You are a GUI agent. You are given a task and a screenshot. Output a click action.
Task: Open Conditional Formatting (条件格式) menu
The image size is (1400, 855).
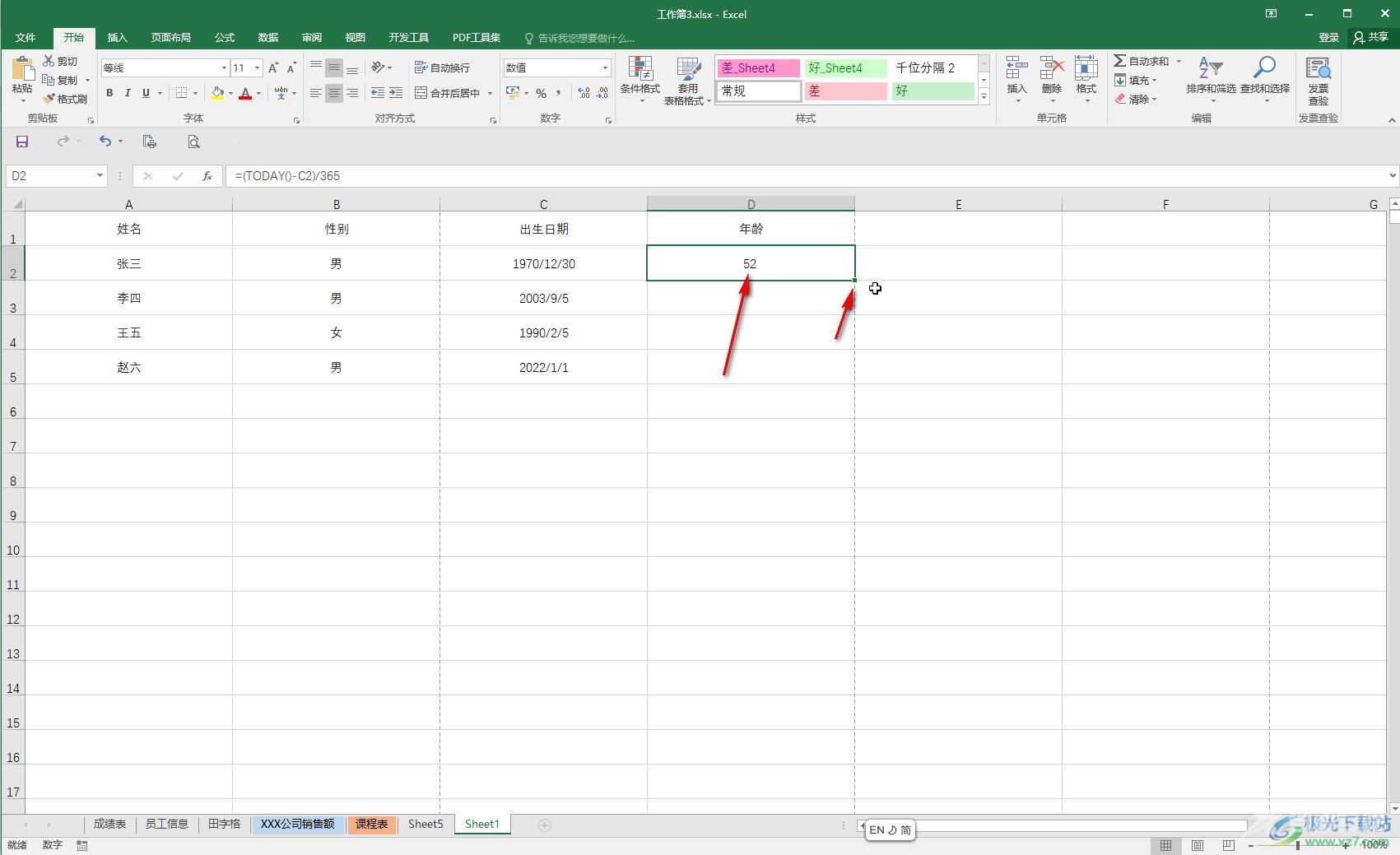(x=640, y=81)
